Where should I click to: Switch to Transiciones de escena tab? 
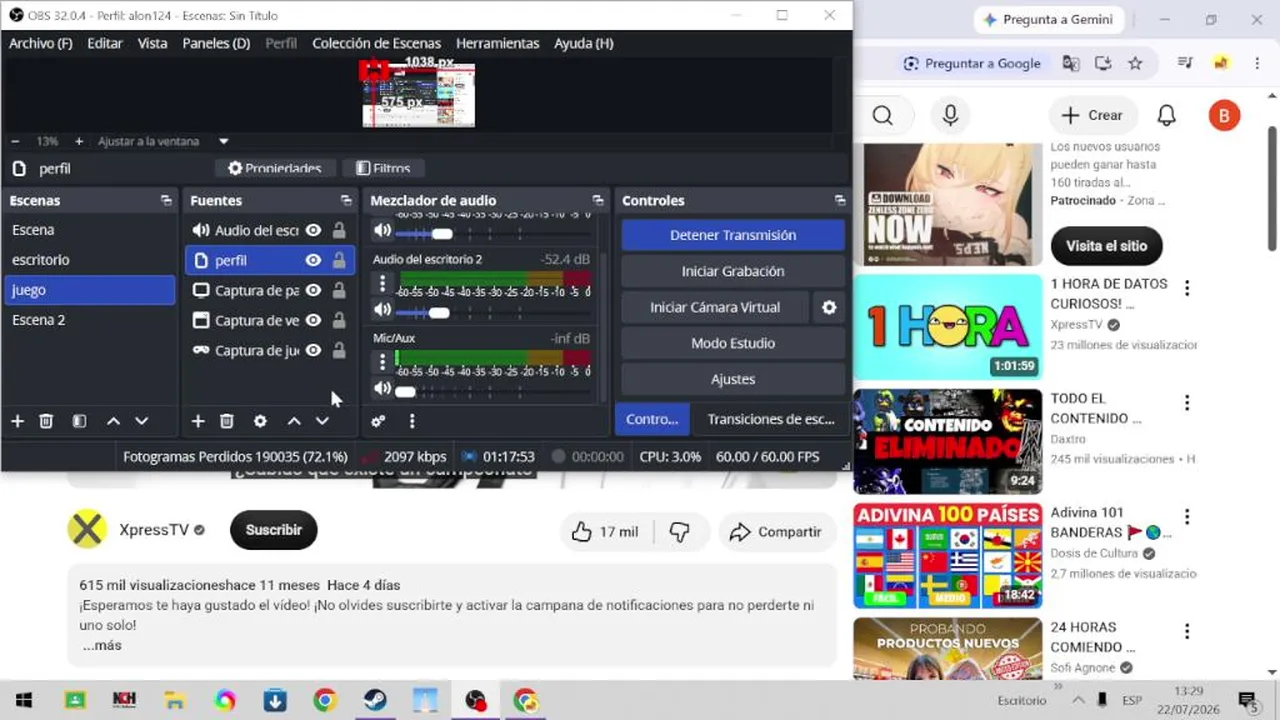[770, 419]
